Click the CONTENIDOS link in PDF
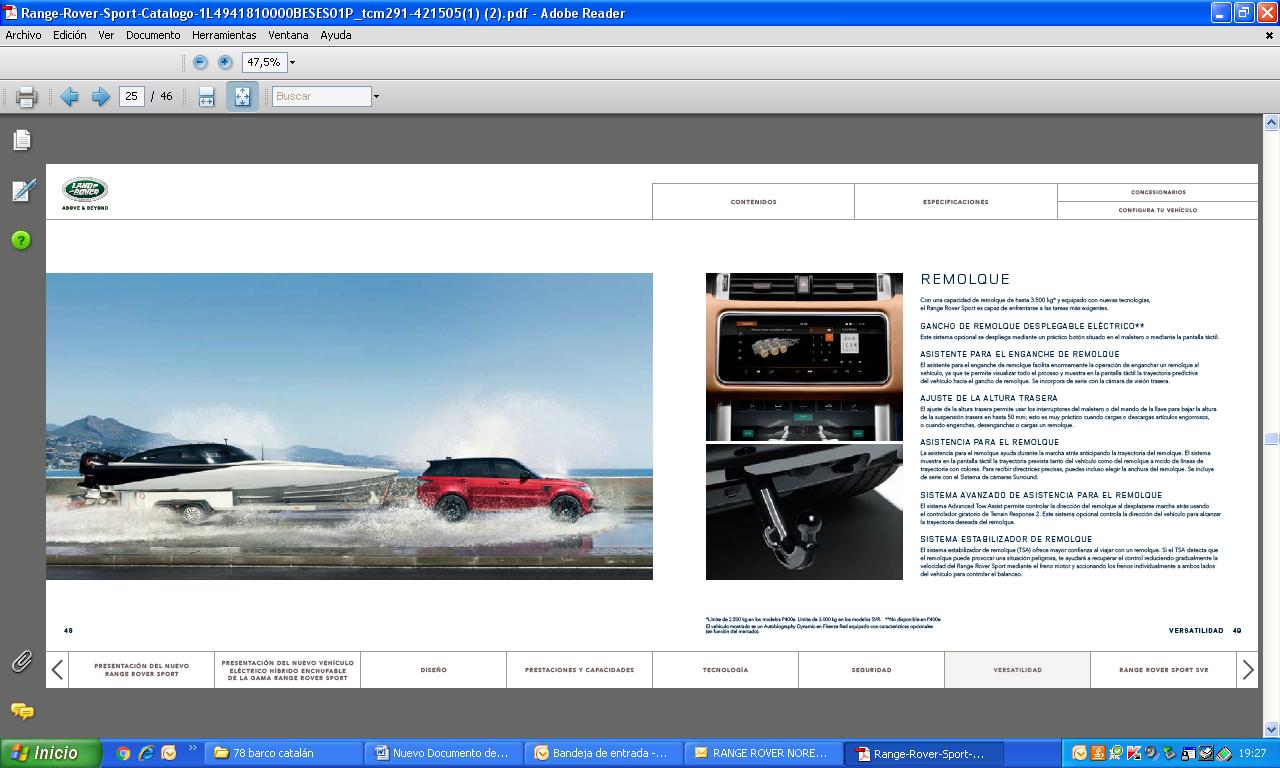1280x768 pixels. point(753,202)
